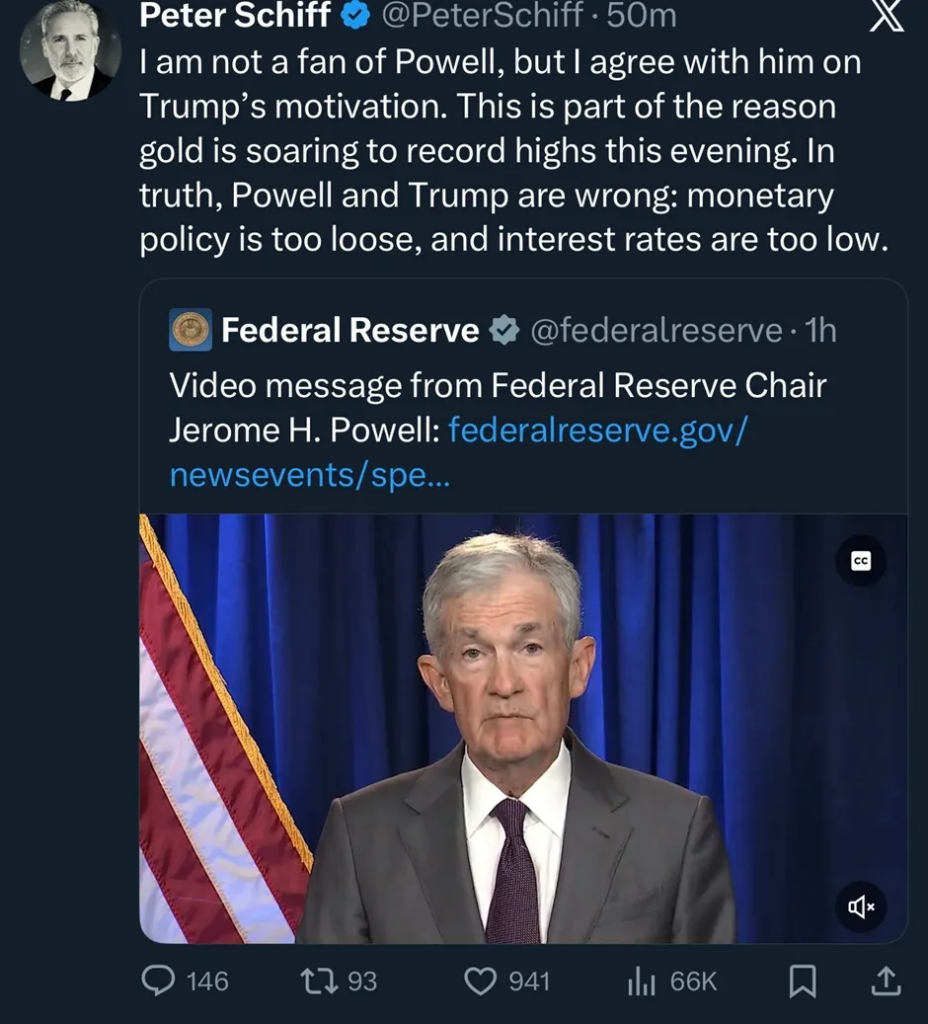Click the Federal Reserve seal avatar
Viewport: 928px width, 1024px height.
(190, 330)
